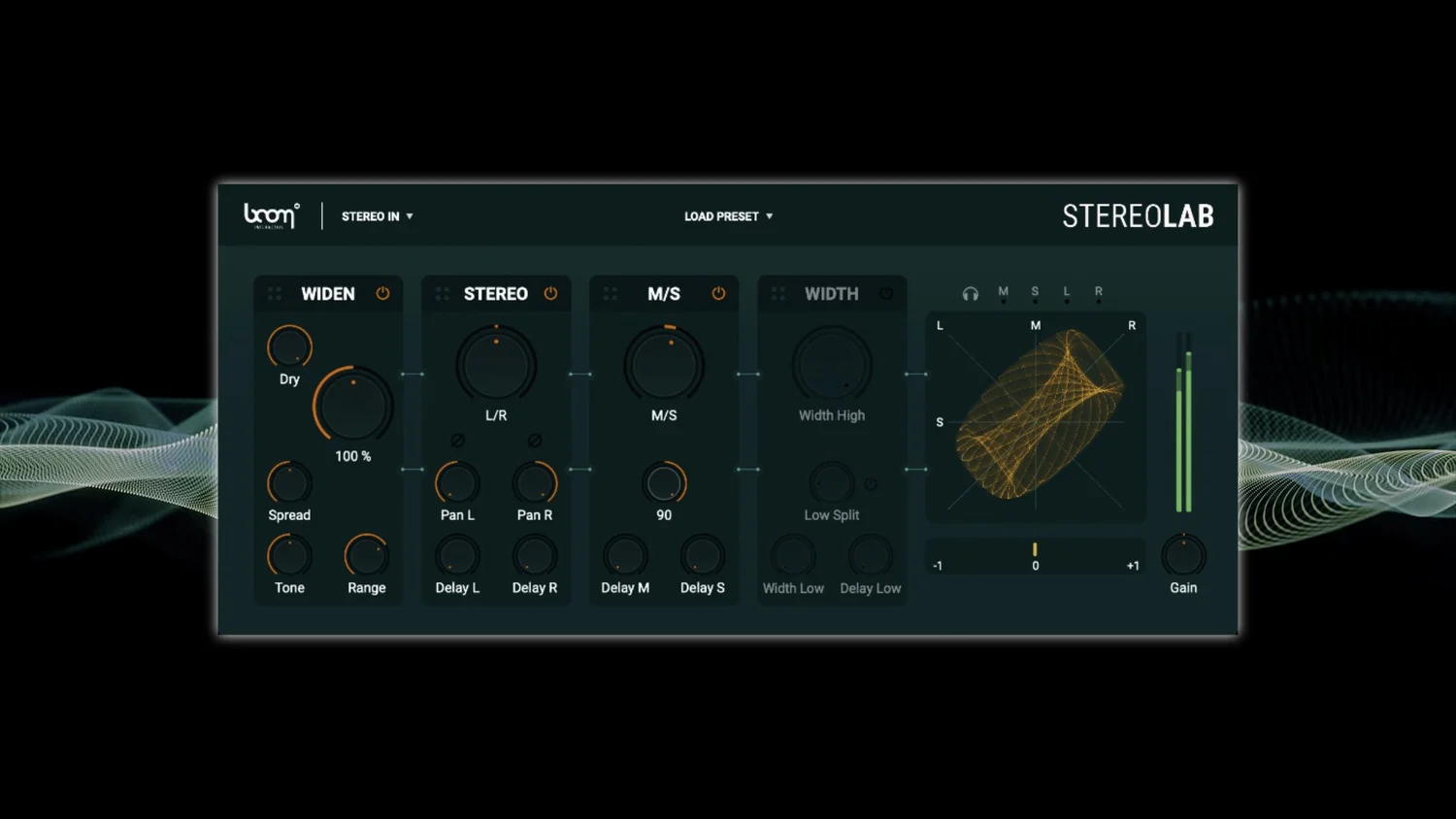Enable the WIDTH module power button
The height and width of the screenshot is (819, 1456).
[x=884, y=293]
